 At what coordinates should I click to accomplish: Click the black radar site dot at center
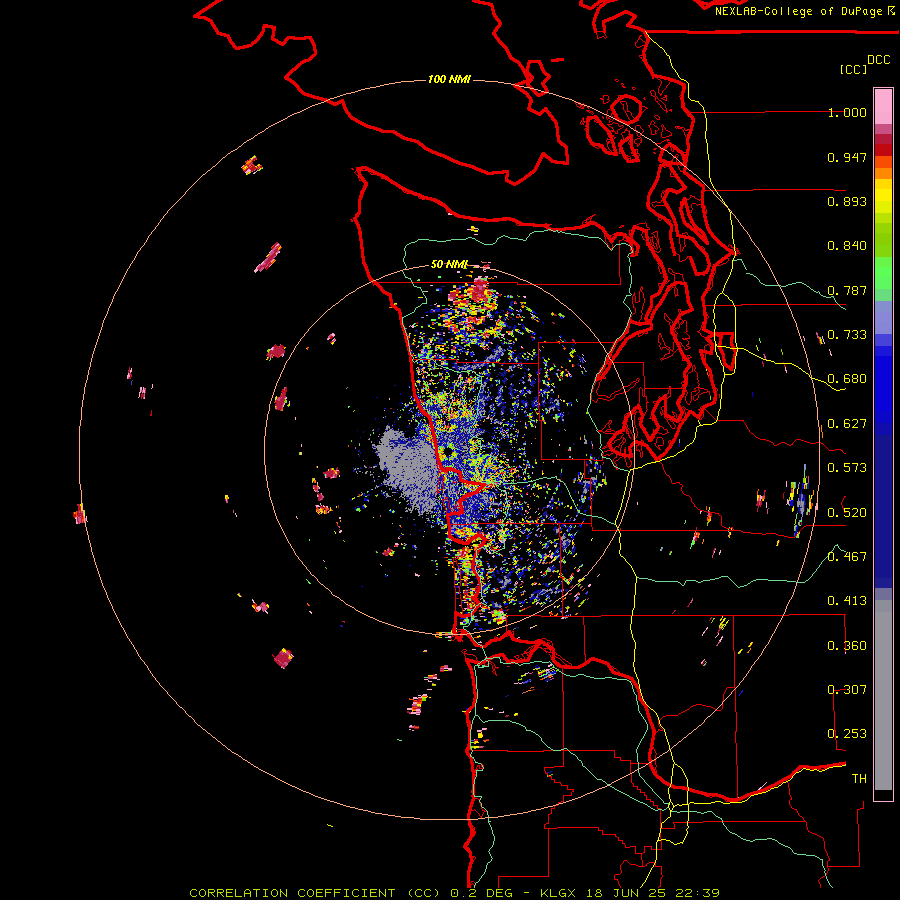pos(447,452)
